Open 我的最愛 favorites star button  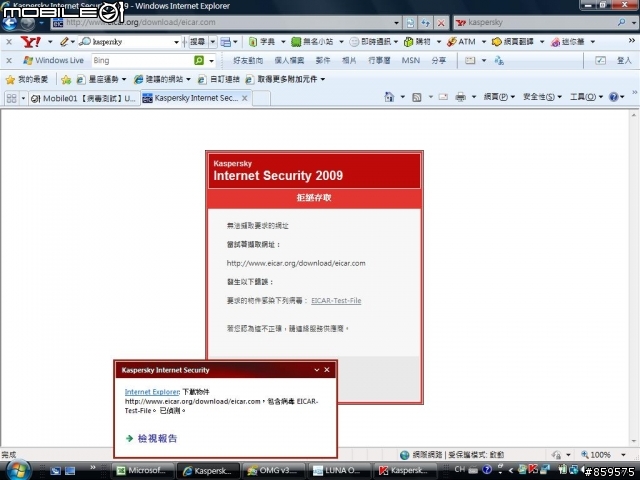tap(27, 79)
